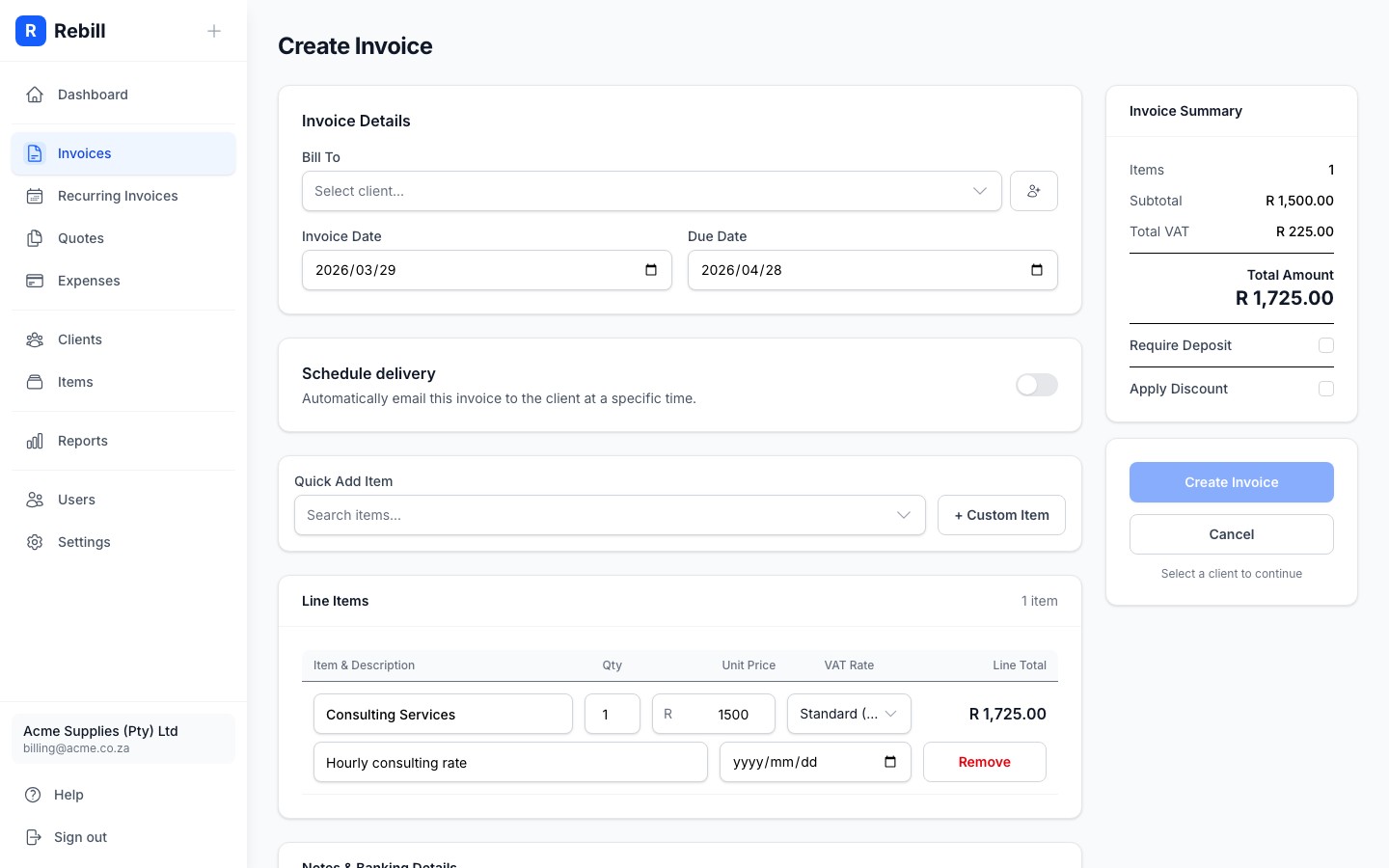Click the Clients sidebar icon
The height and width of the screenshot is (868, 1389).
[35, 339]
